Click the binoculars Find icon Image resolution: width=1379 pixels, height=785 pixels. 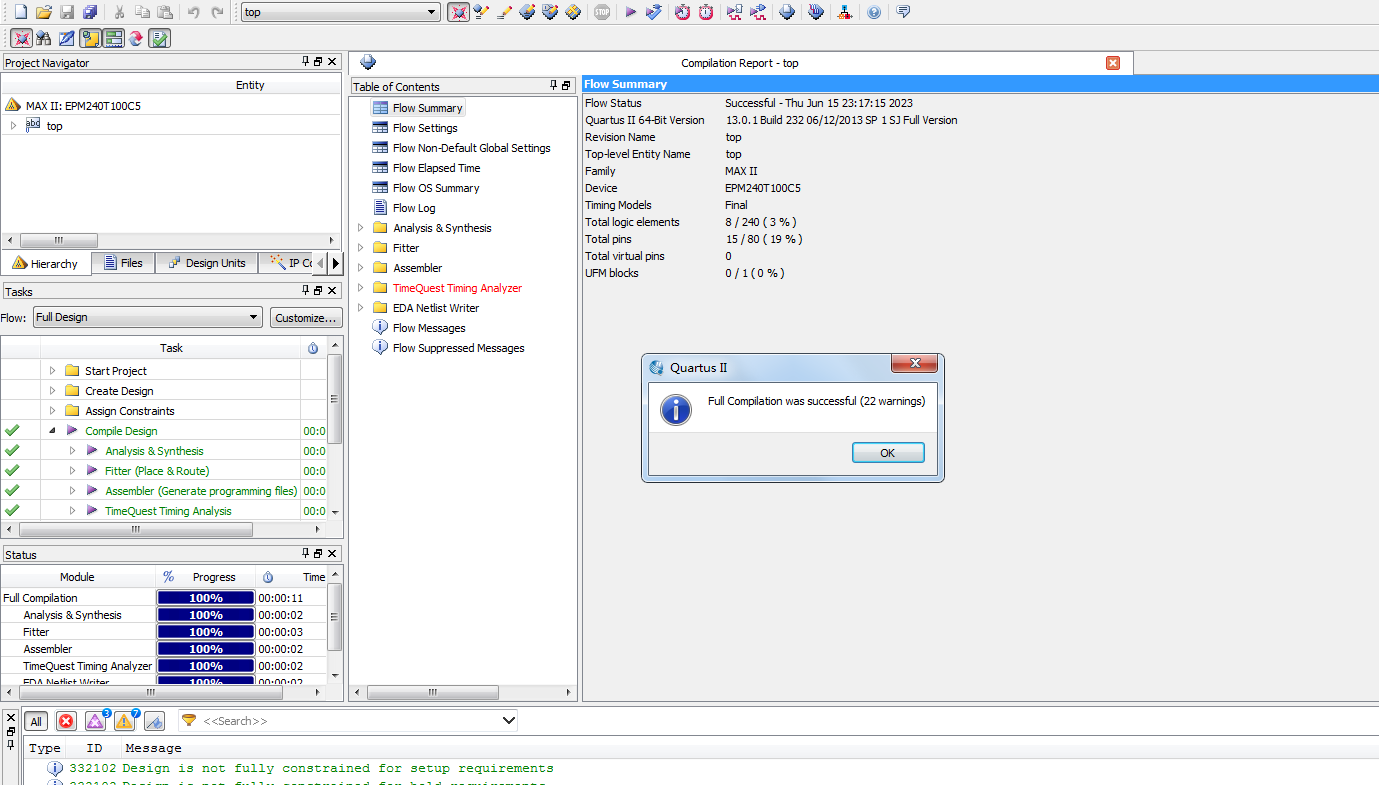[44, 38]
